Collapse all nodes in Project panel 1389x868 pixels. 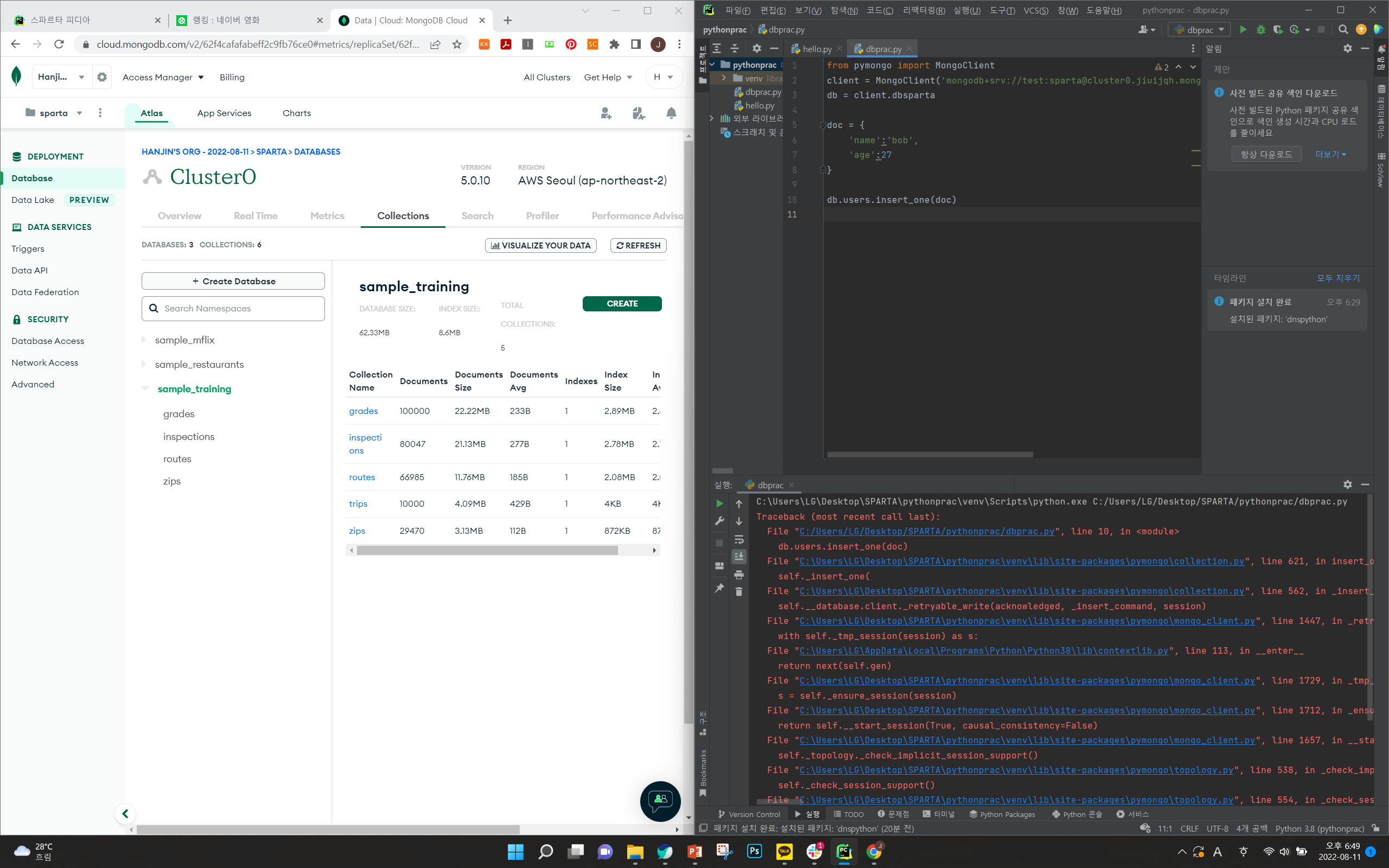pos(735,49)
